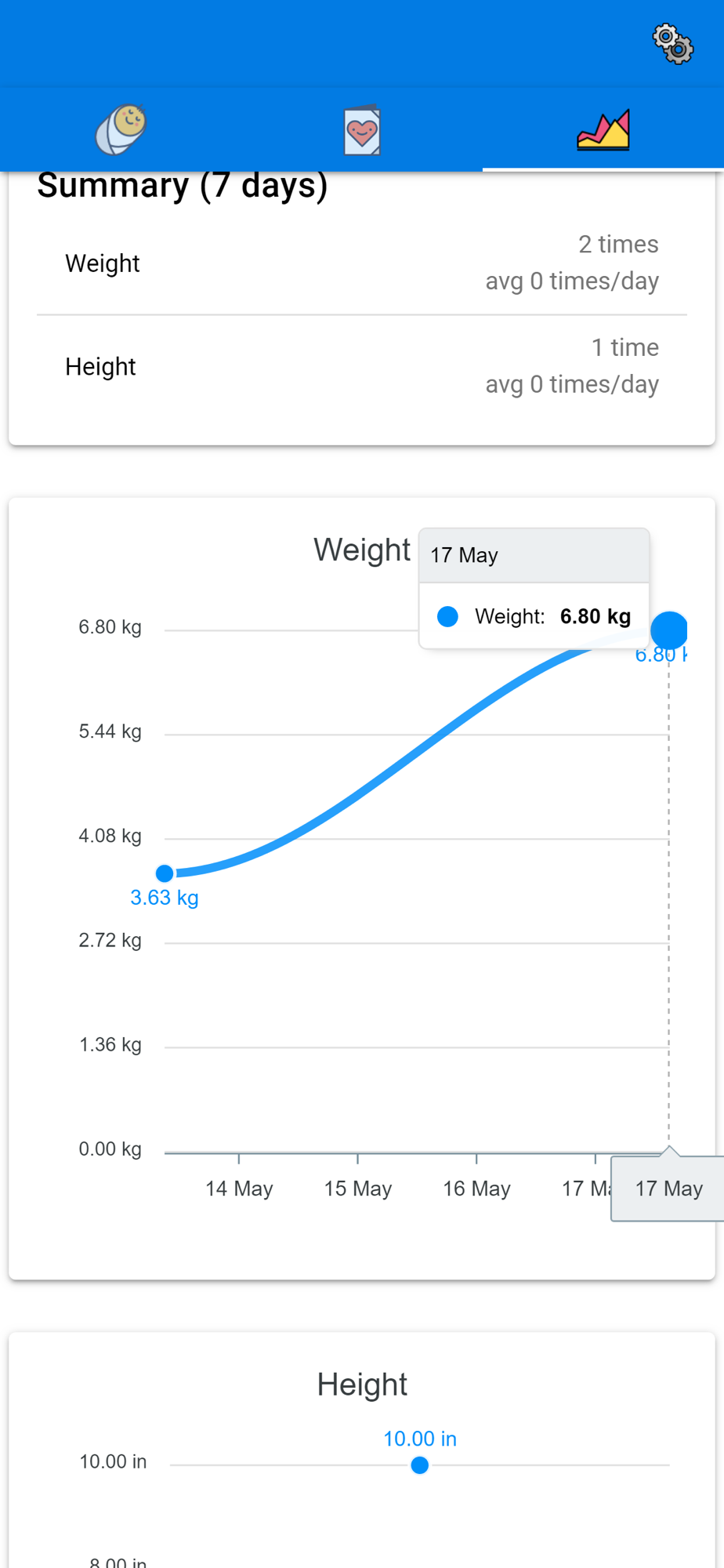Open the Height row in Summary
724x1568 pixels.
click(x=362, y=366)
